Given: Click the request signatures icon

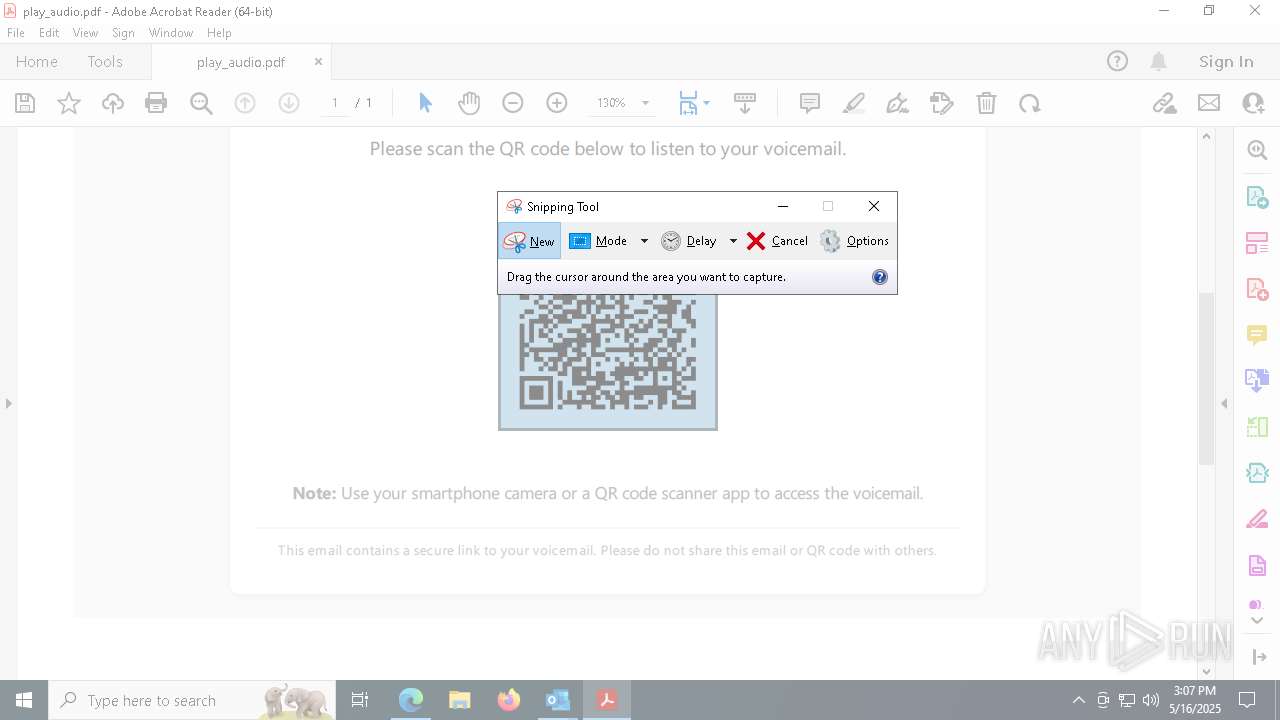Looking at the screenshot, I should [942, 103].
